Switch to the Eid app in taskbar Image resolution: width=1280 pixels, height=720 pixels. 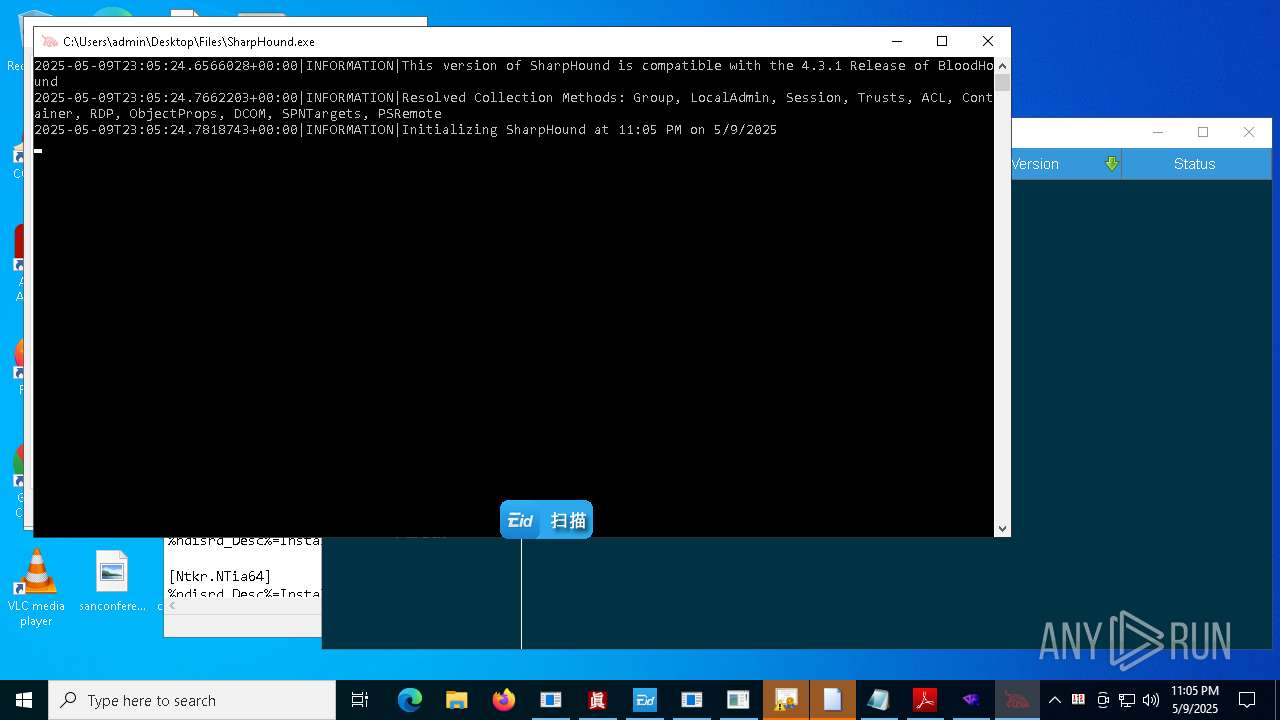point(645,700)
